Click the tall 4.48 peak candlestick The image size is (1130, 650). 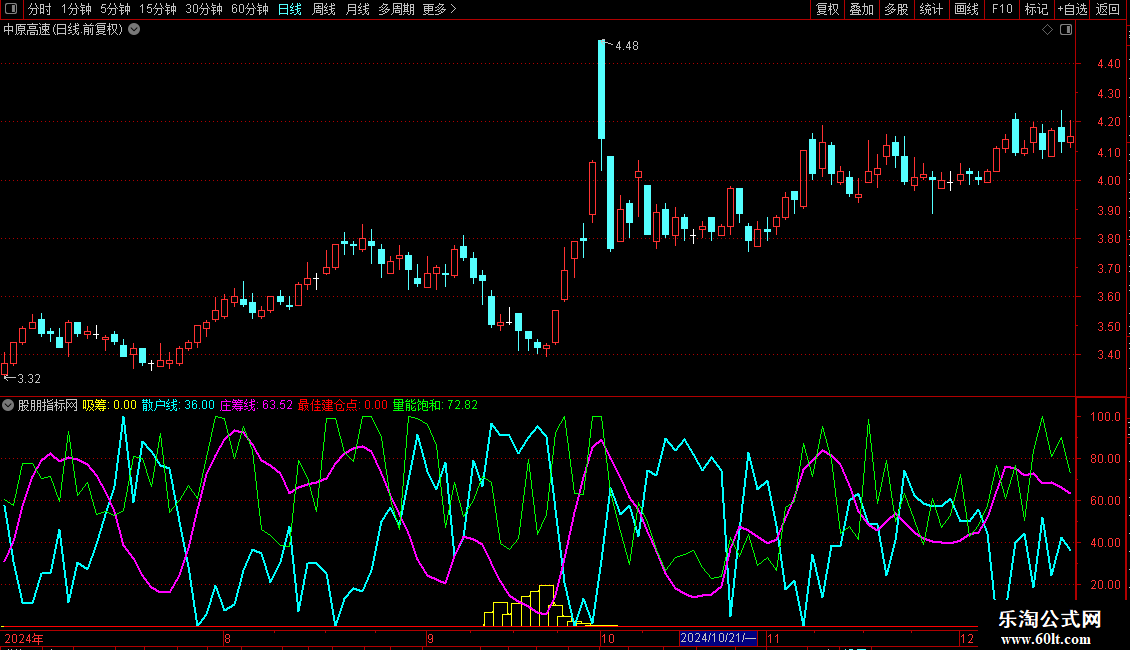602,90
